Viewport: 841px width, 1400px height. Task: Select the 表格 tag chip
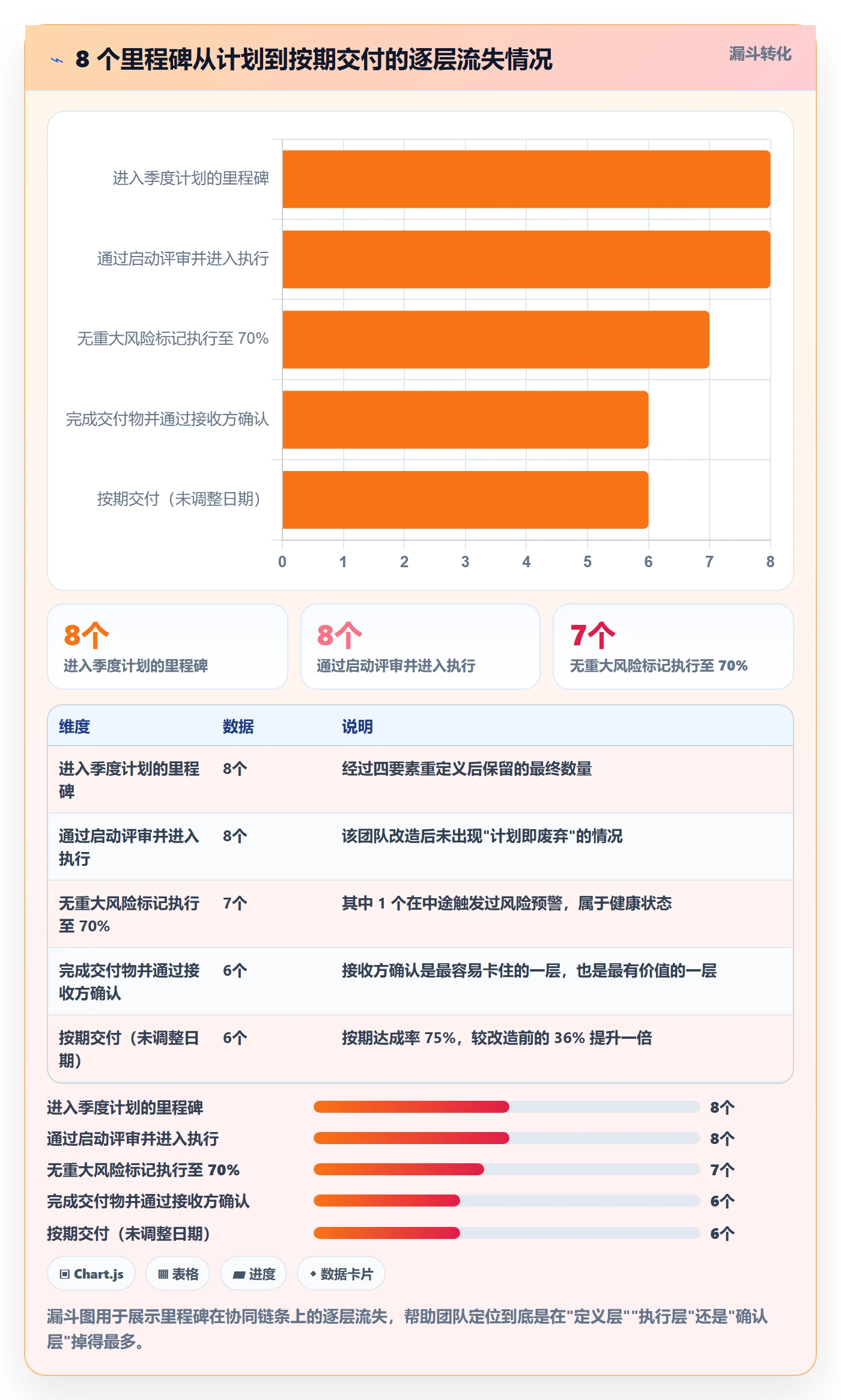coord(178,1273)
